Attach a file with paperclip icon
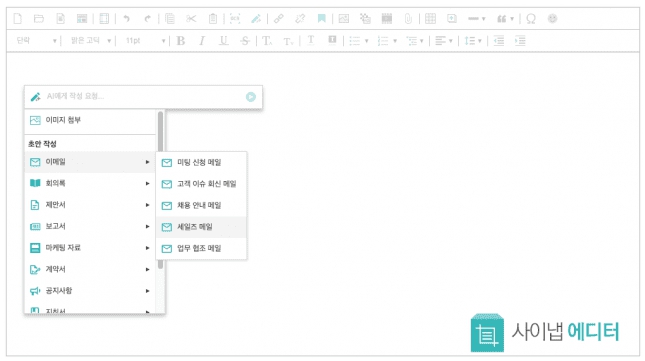This screenshot has width=645, height=361. [408, 19]
